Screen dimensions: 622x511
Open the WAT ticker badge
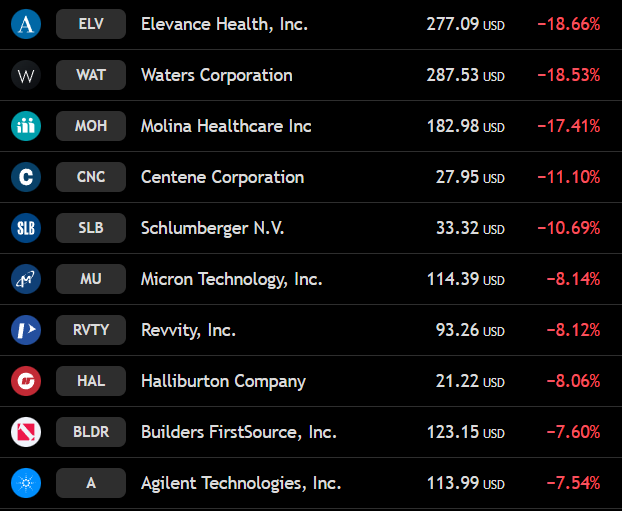pos(91,75)
